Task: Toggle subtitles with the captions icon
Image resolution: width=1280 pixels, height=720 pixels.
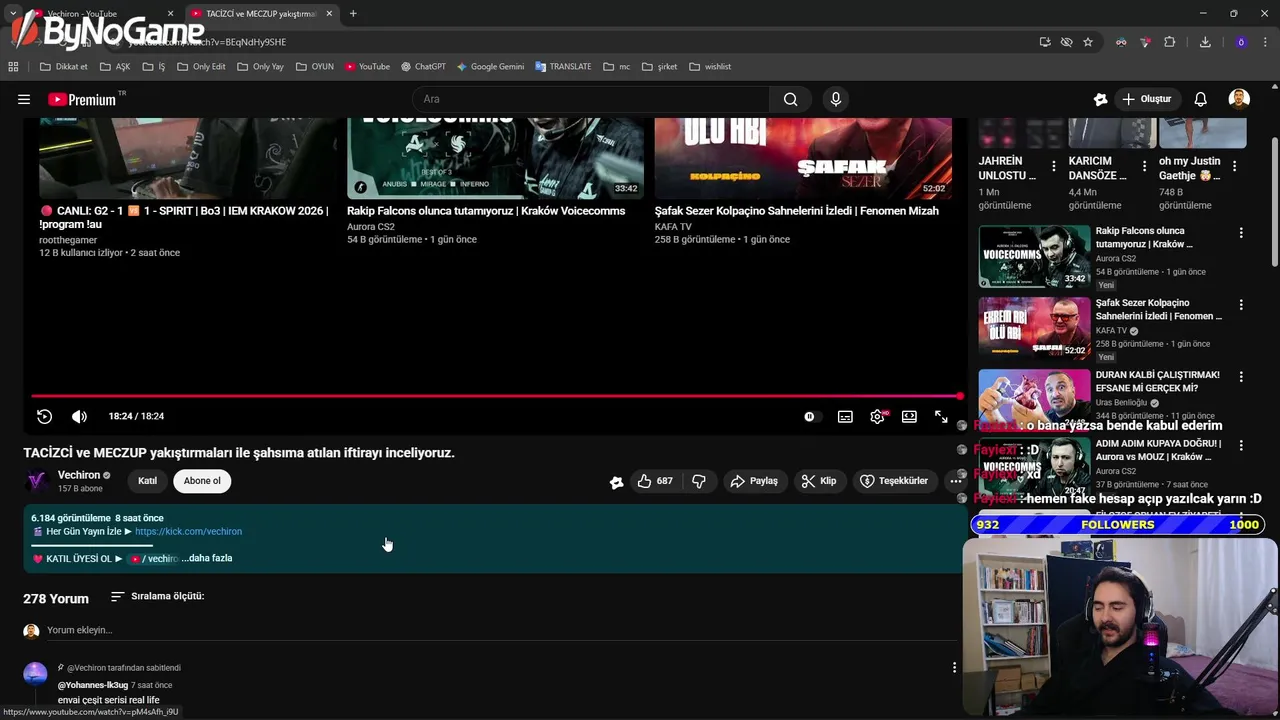Action: pos(845,417)
